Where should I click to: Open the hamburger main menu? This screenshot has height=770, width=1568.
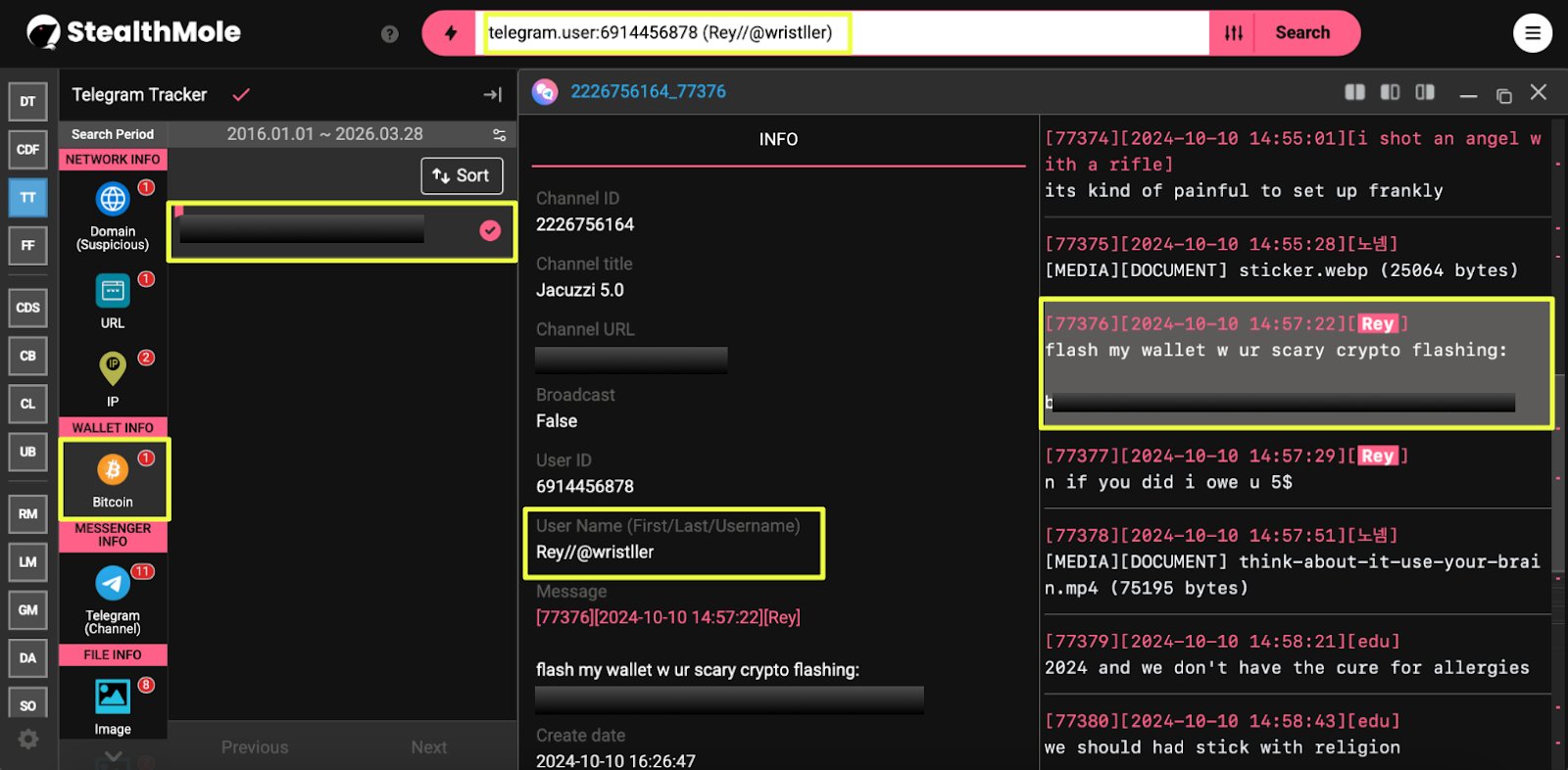tap(1532, 33)
